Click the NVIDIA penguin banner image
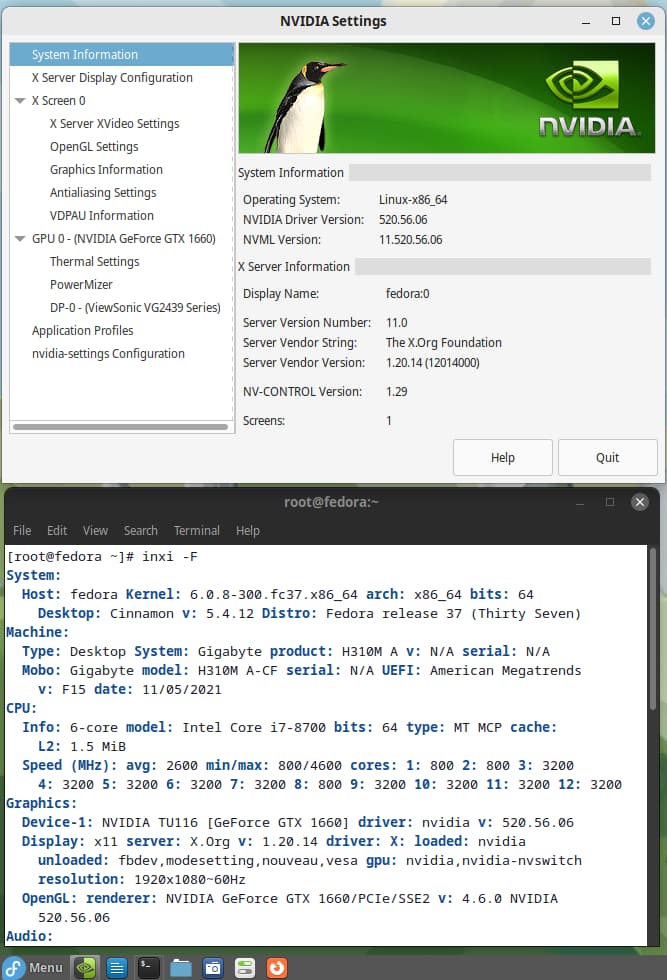This screenshot has width=667, height=980. pos(446,98)
